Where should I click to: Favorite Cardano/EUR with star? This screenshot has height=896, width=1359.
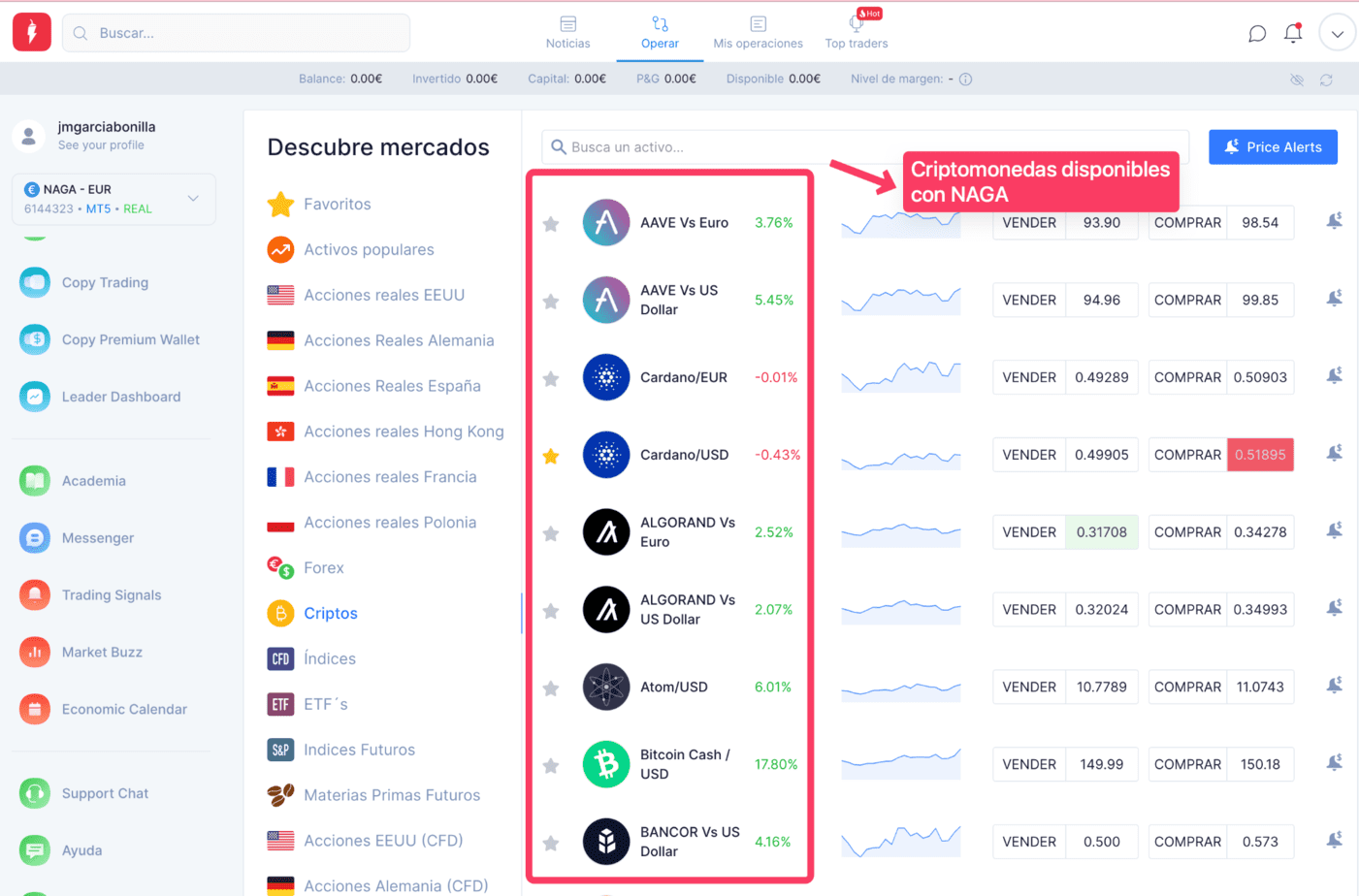551,379
